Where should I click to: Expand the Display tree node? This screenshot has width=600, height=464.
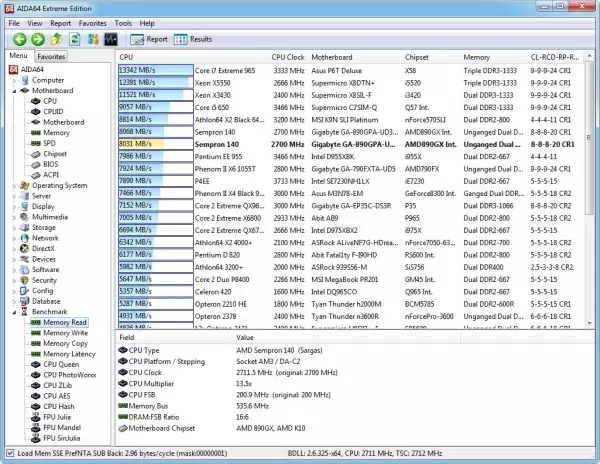click(15, 207)
